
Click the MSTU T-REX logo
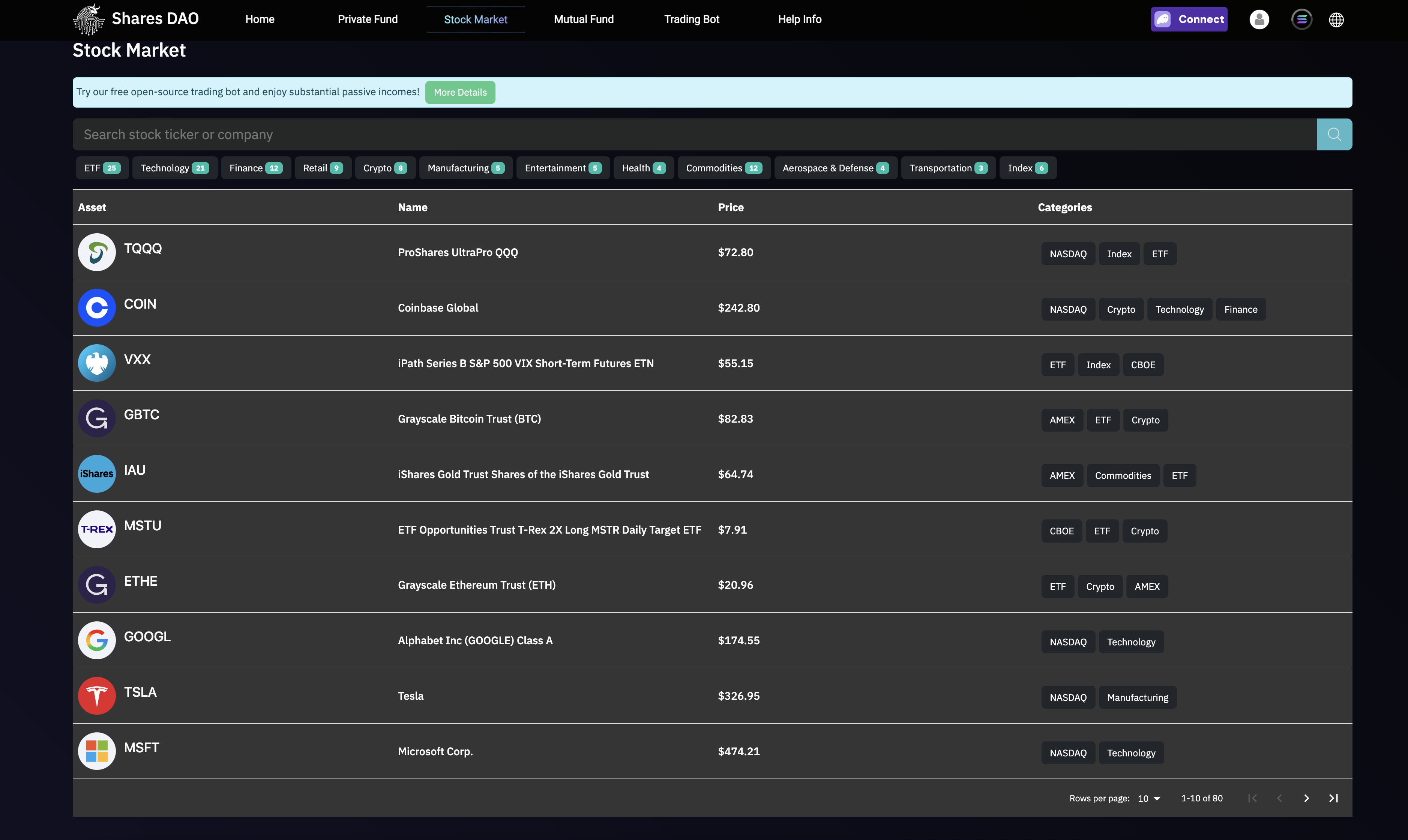pyautogui.click(x=97, y=530)
